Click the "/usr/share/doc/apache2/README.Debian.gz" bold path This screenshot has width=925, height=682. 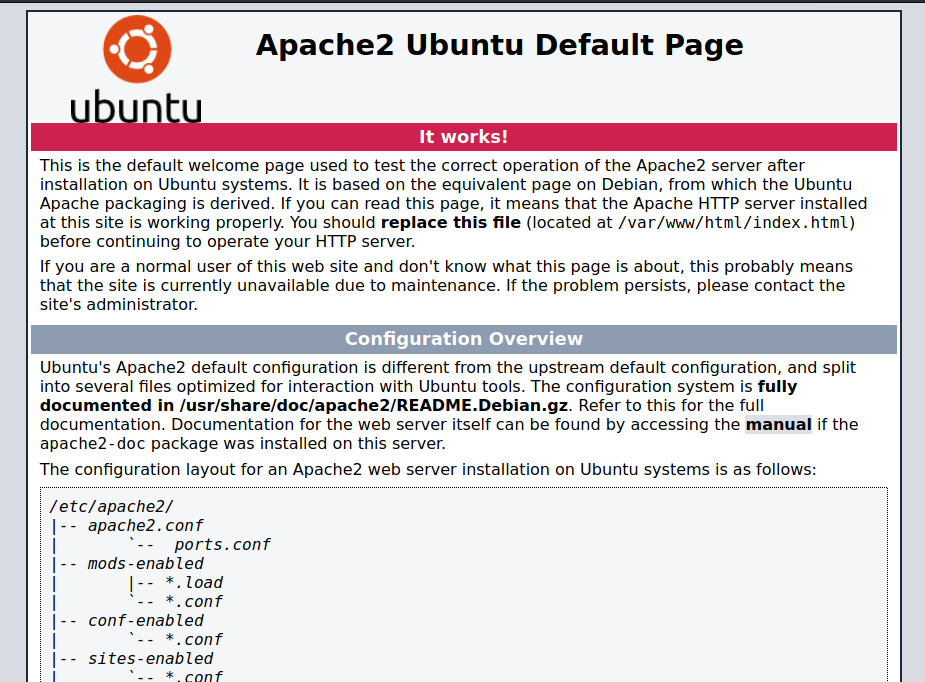[373, 406]
